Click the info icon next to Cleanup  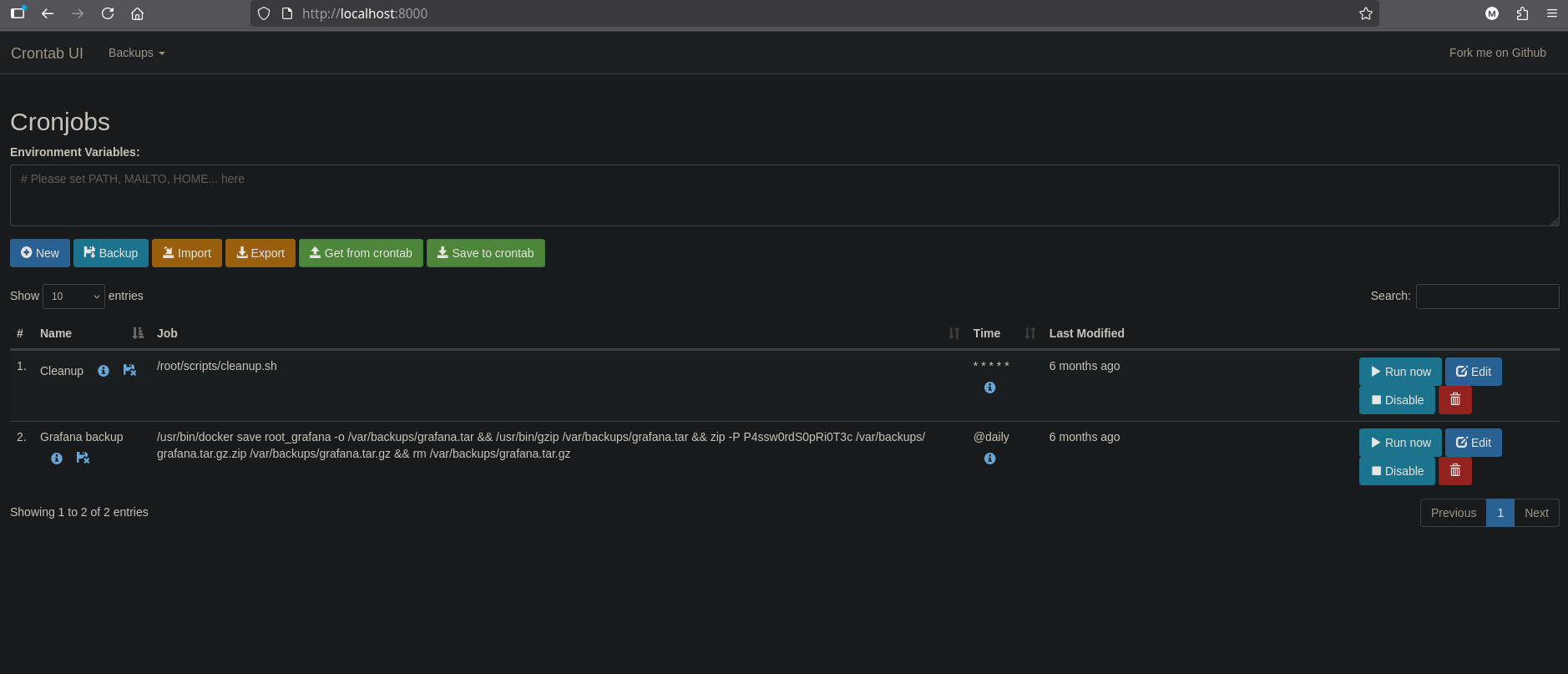point(104,371)
